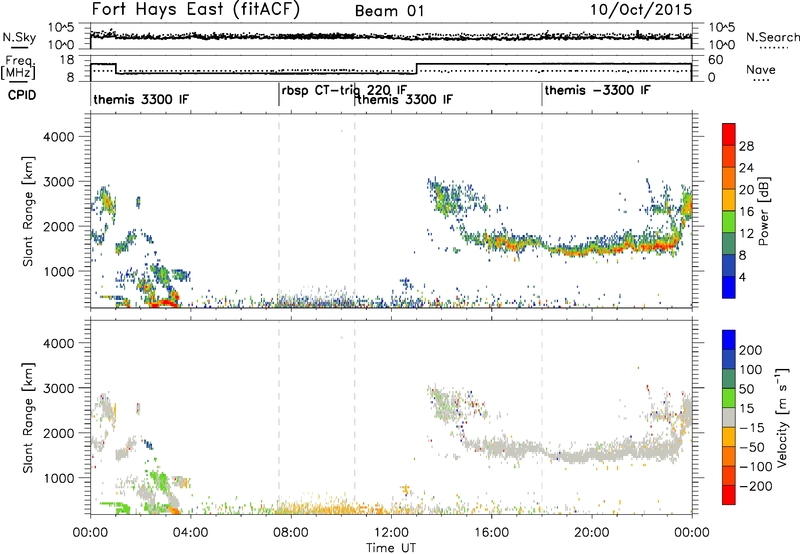
Task: Click the 'CPID' row label
Action: 22,95
